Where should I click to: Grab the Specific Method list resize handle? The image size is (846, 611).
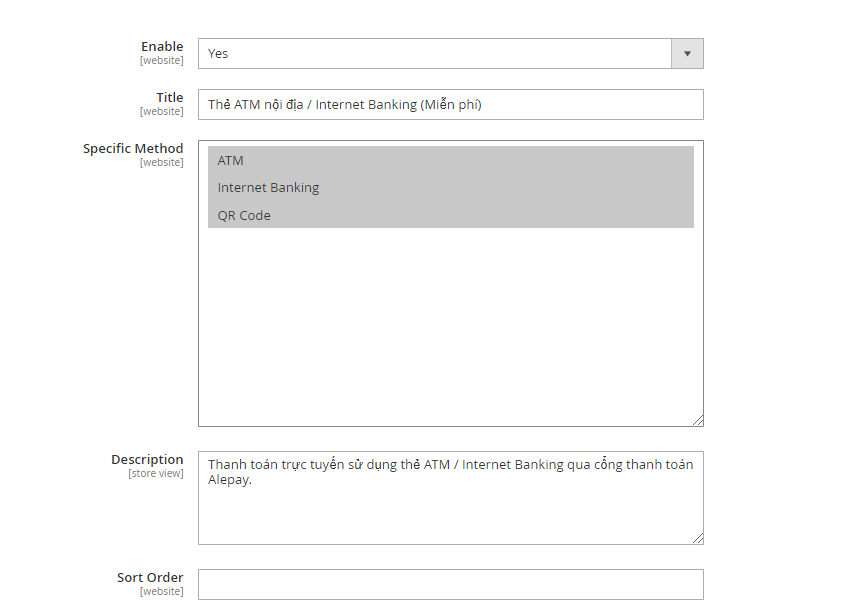tap(698, 420)
